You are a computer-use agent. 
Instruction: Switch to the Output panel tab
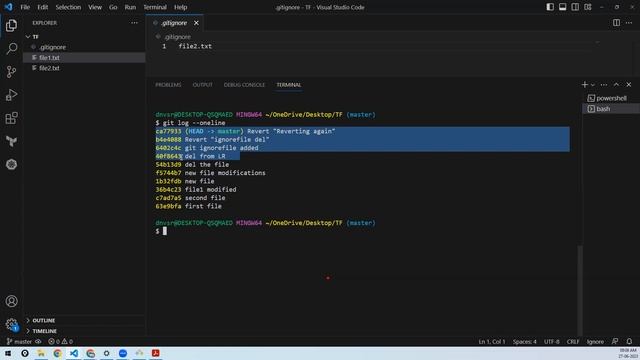click(x=202, y=84)
